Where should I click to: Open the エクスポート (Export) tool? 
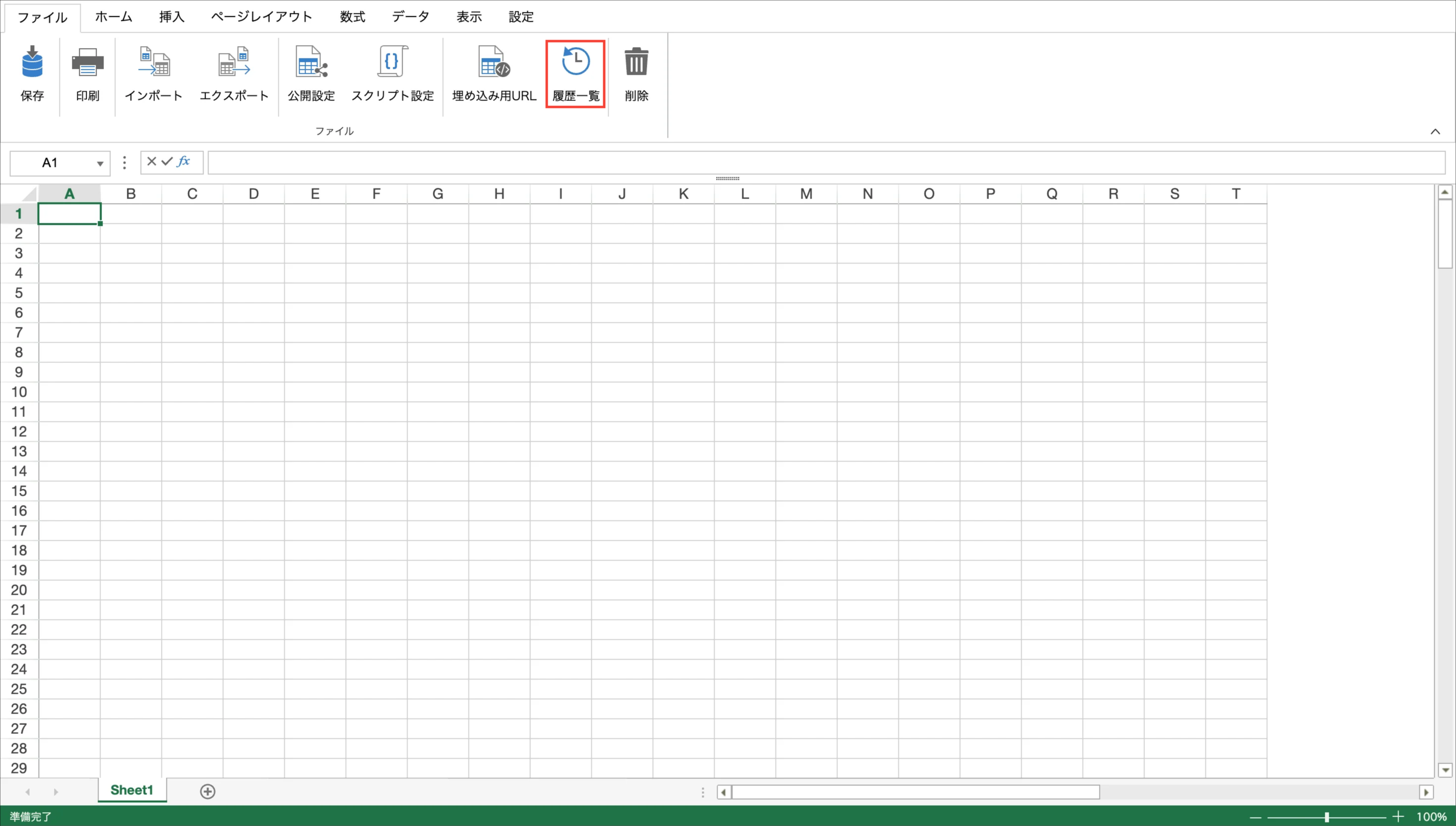pyautogui.click(x=234, y=62)
